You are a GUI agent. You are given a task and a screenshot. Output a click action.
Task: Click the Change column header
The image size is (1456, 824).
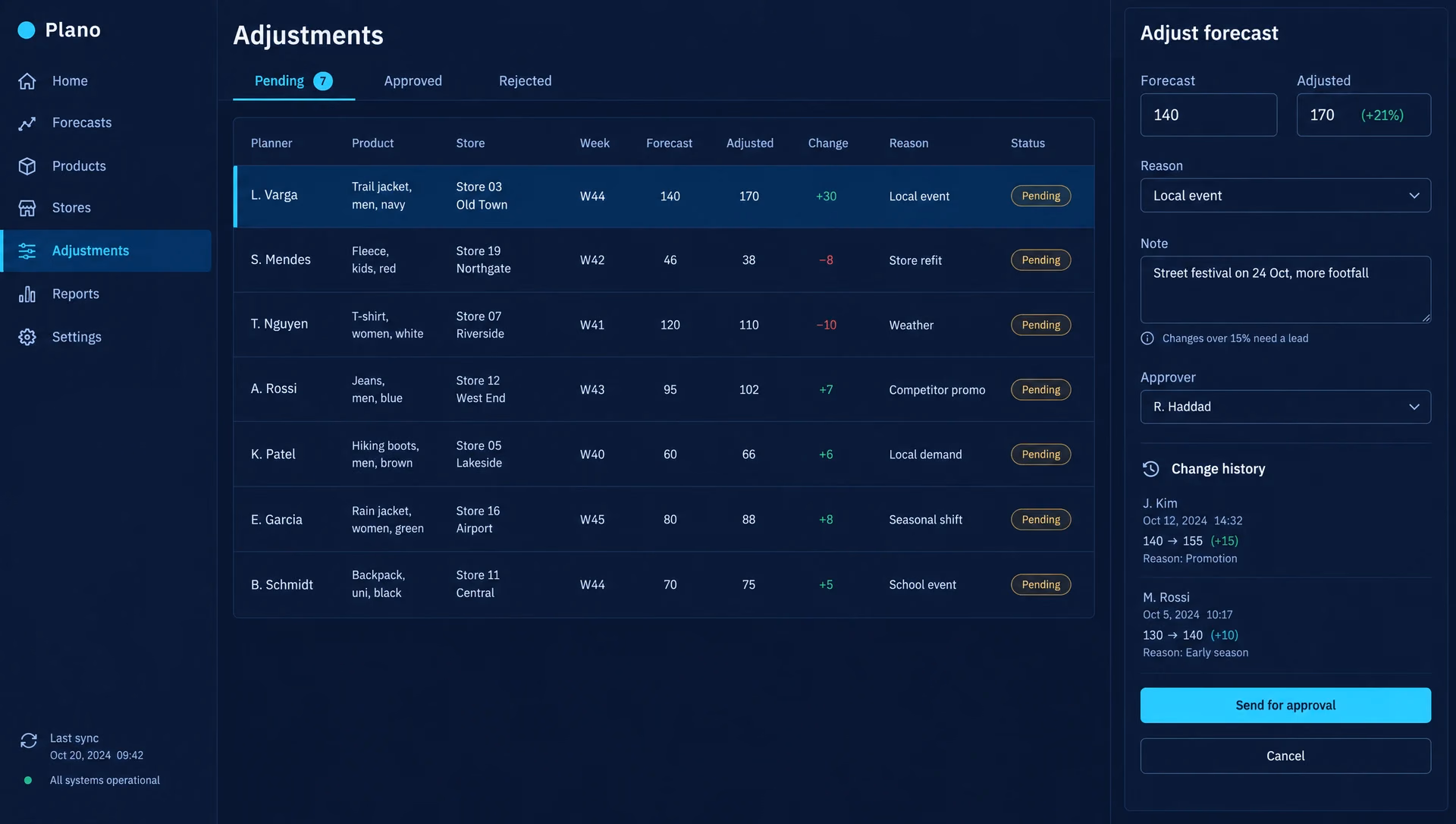tap(827, 143)
